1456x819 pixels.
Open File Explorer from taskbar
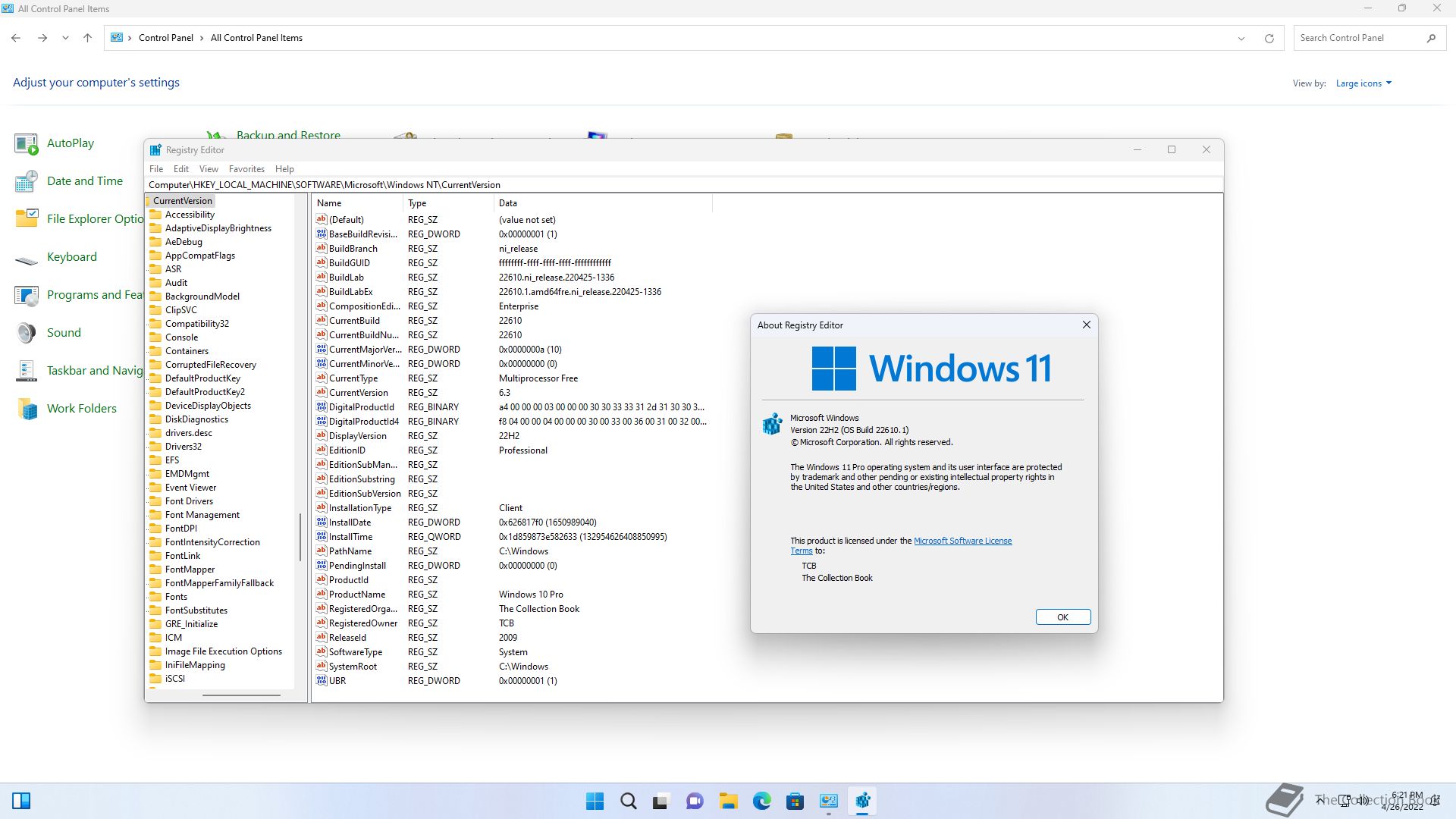pyautogui.click(x=729, y=801)
